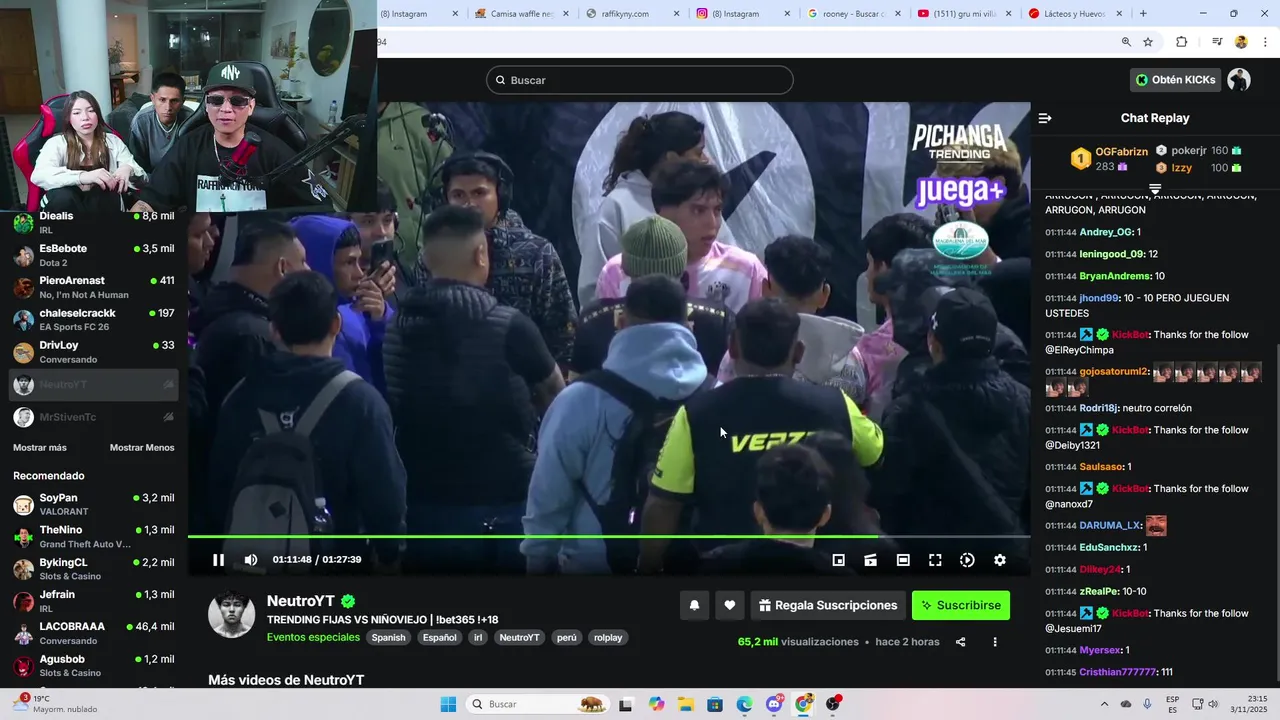Switch to Lácteos y Huevos tab
The width and height of the screenshot is (1280, 720).
(1073, 14)
